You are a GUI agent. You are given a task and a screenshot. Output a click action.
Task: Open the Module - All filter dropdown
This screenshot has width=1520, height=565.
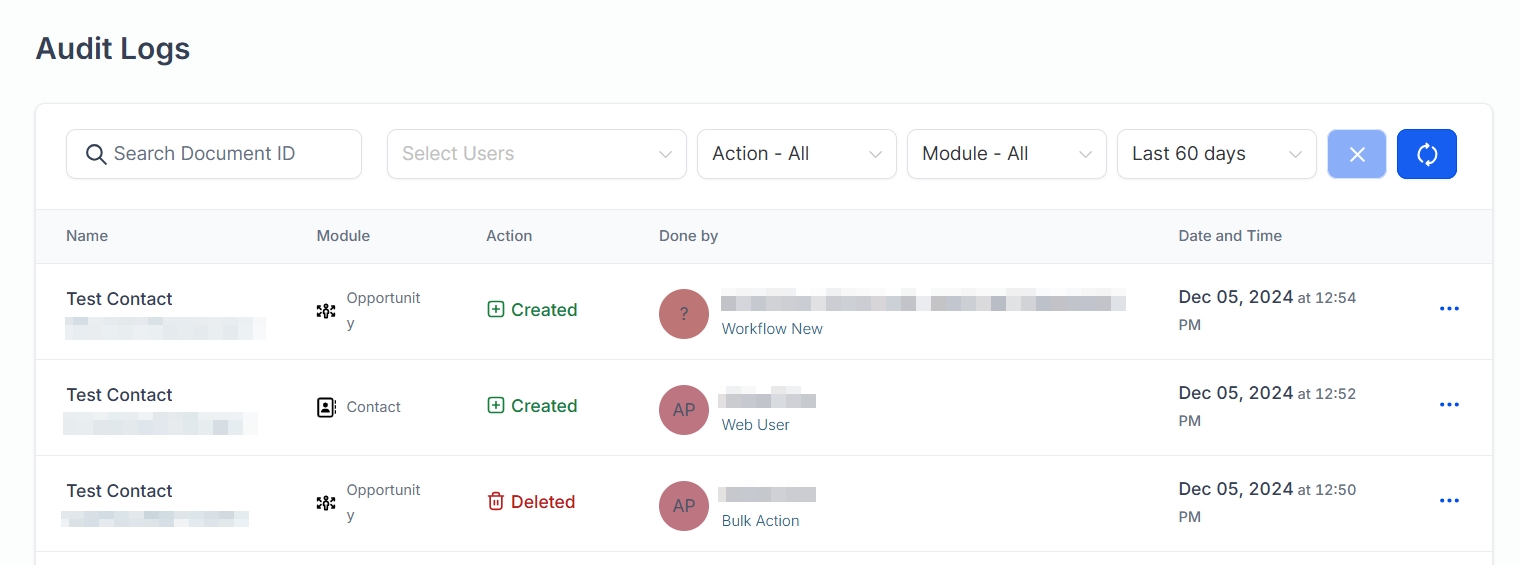(1006, 154)
